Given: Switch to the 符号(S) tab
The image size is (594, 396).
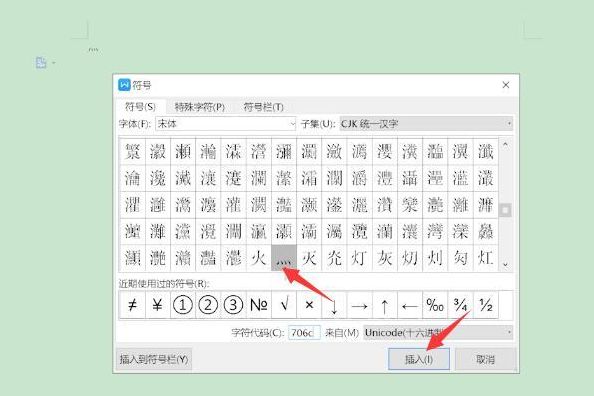Looking at the screenshot, I should point(140,107).
